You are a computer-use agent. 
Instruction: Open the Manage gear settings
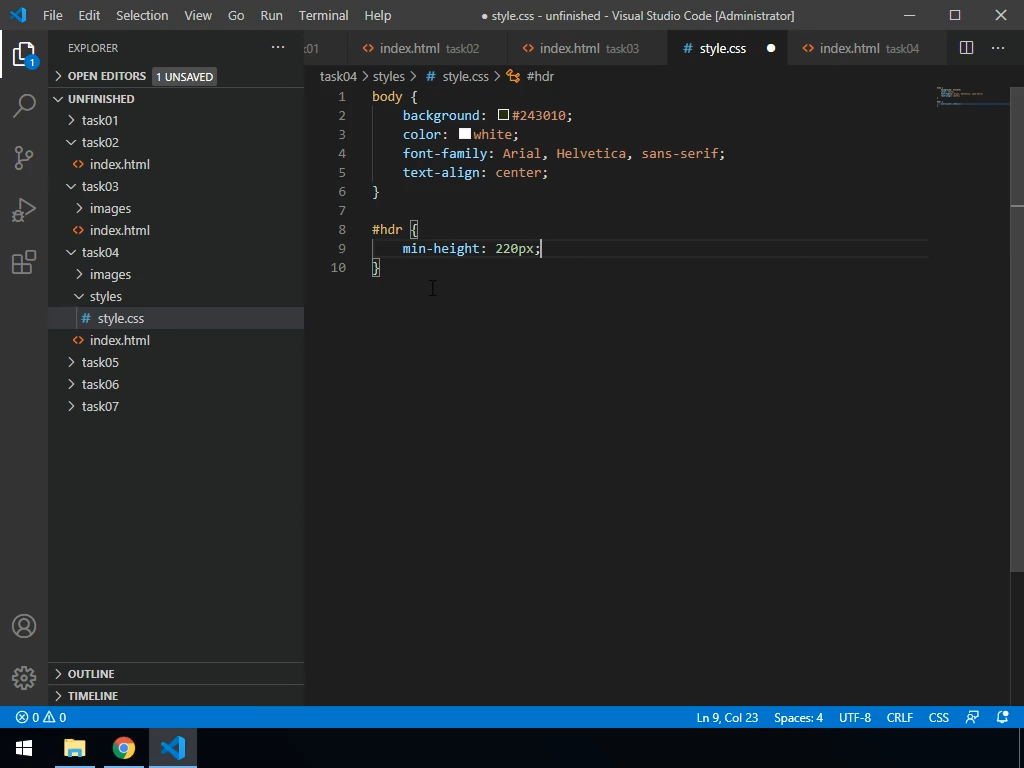pyautogui.click(x=24, y=678)
